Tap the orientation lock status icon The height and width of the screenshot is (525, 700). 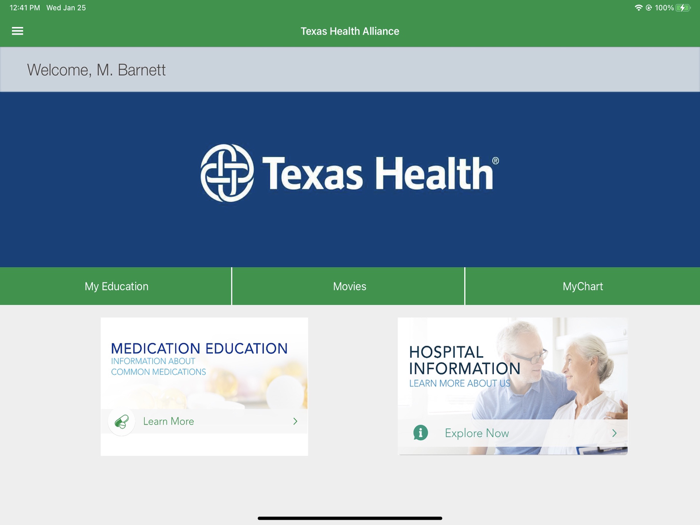coord(648,8)
